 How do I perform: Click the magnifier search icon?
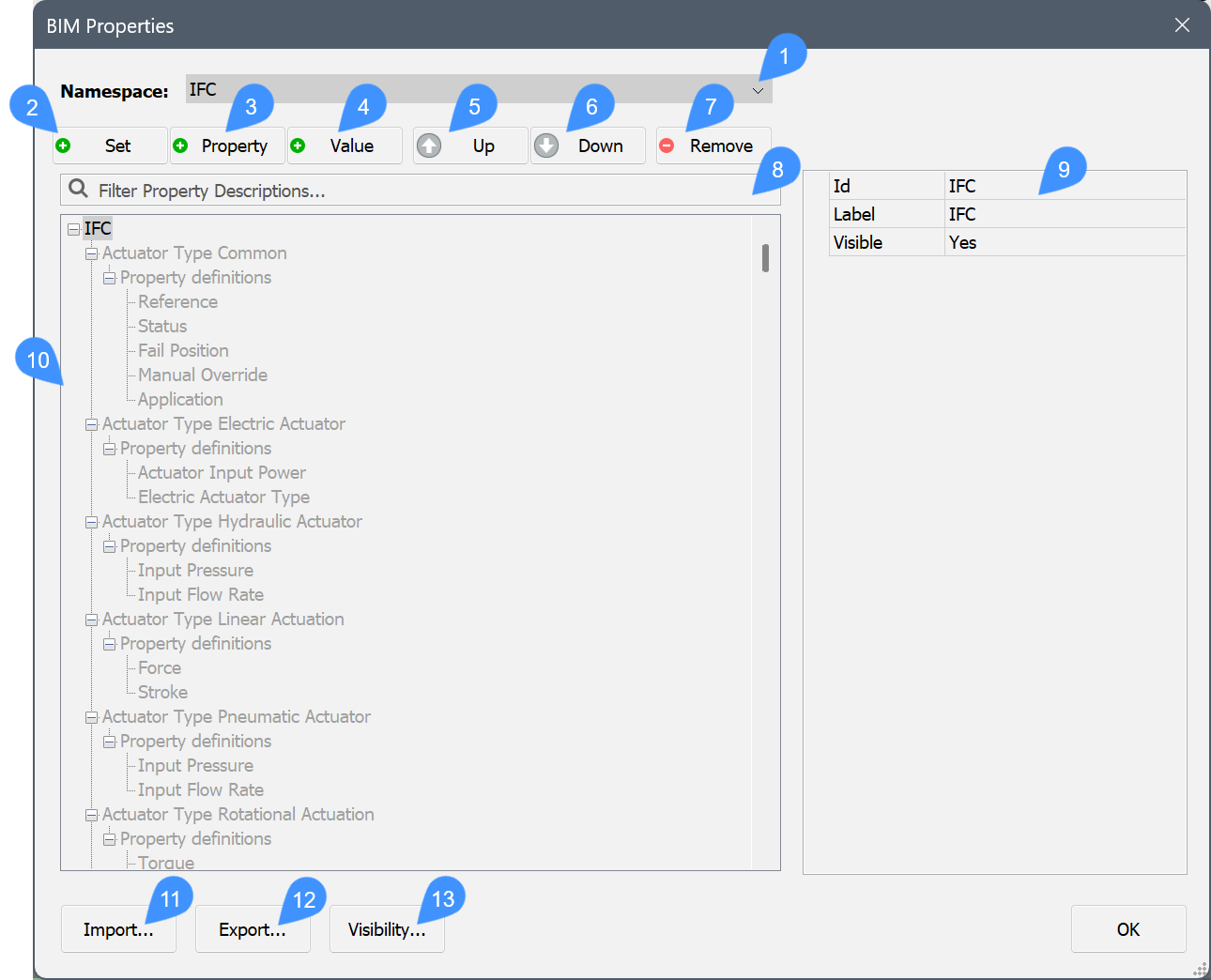point(79,190)
